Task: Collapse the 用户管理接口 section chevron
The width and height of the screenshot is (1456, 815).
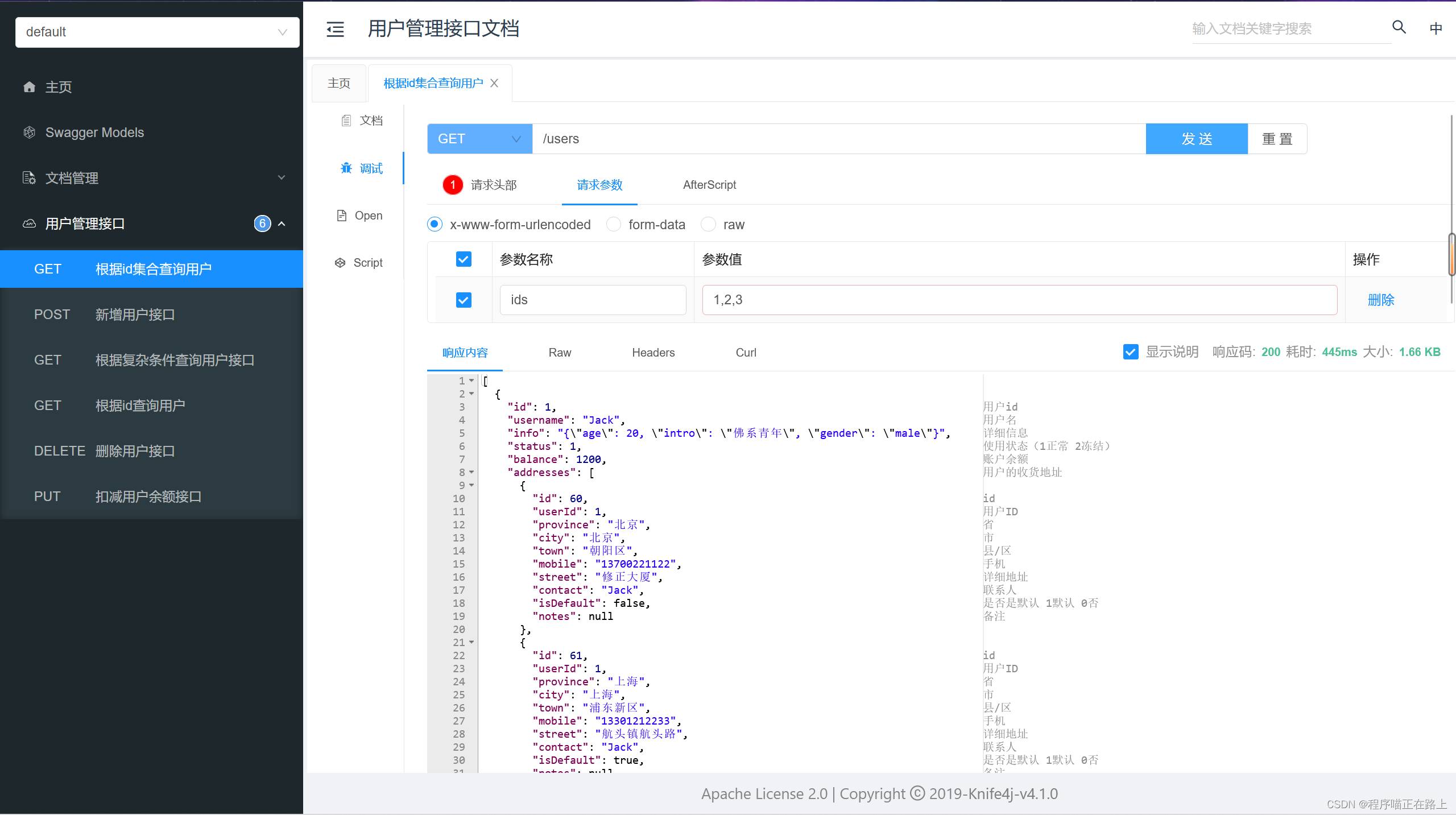Action: point(282,223)
